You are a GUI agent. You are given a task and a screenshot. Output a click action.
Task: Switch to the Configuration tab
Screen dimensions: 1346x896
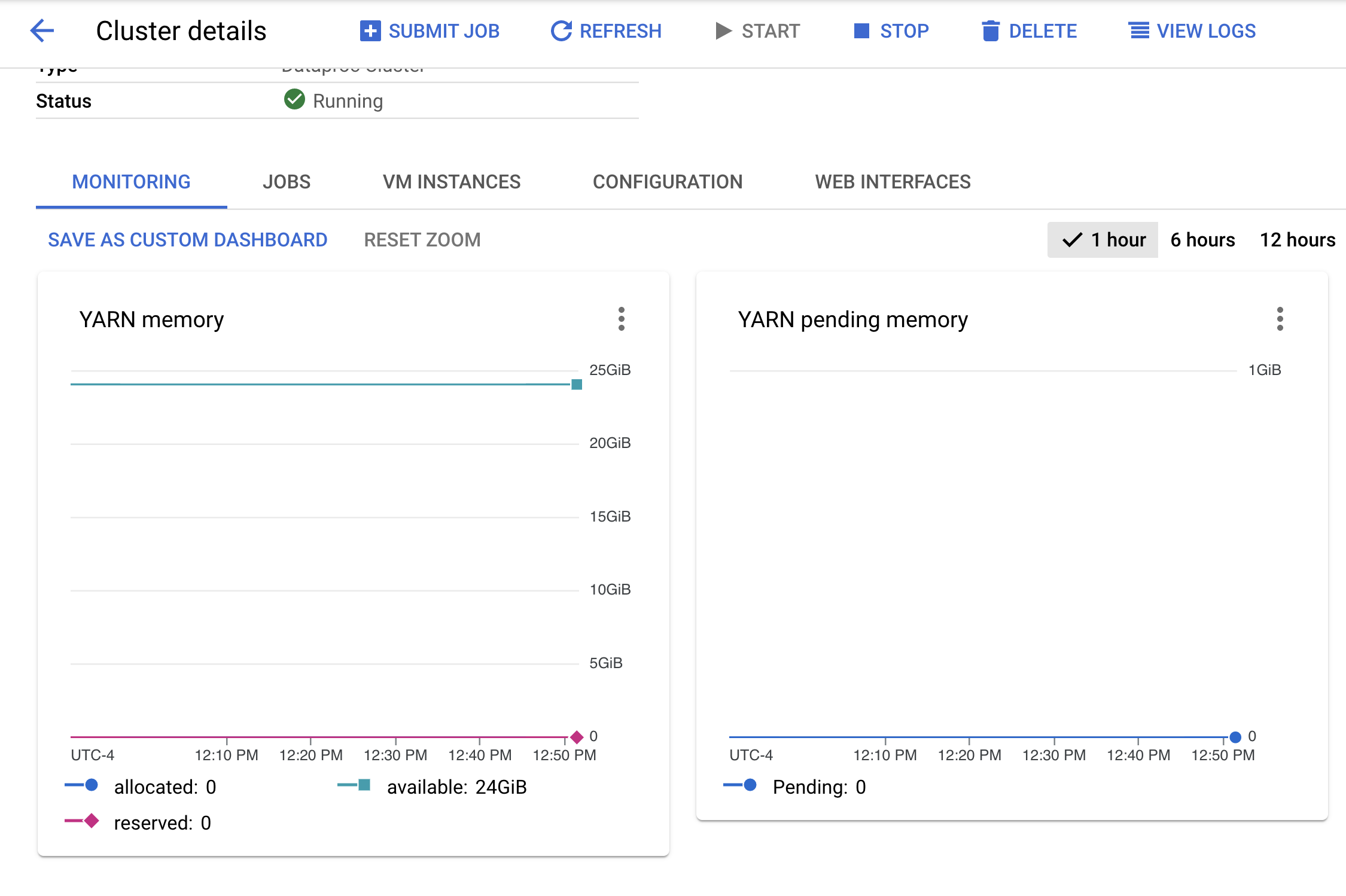click(x=667, y=181)
